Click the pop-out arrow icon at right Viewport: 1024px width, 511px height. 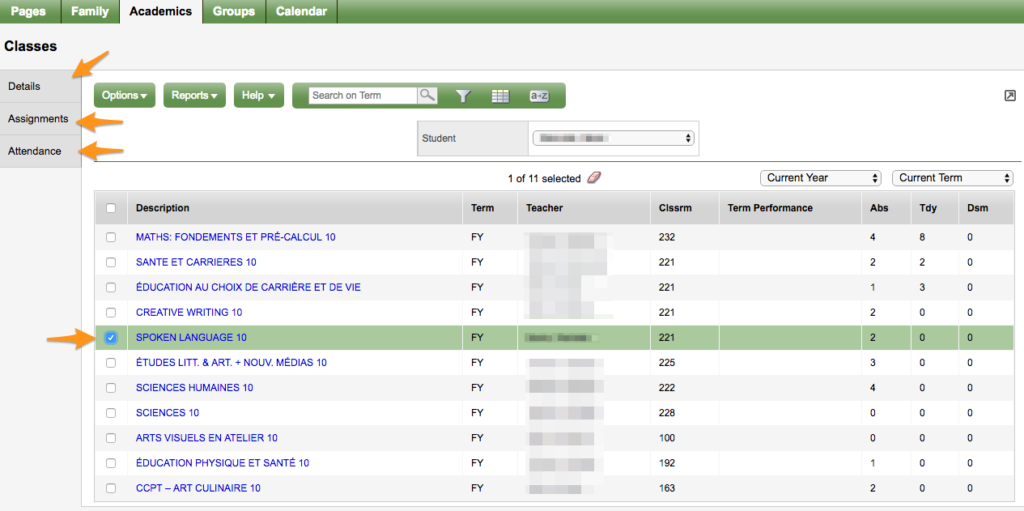click(x=1009, y=95)
